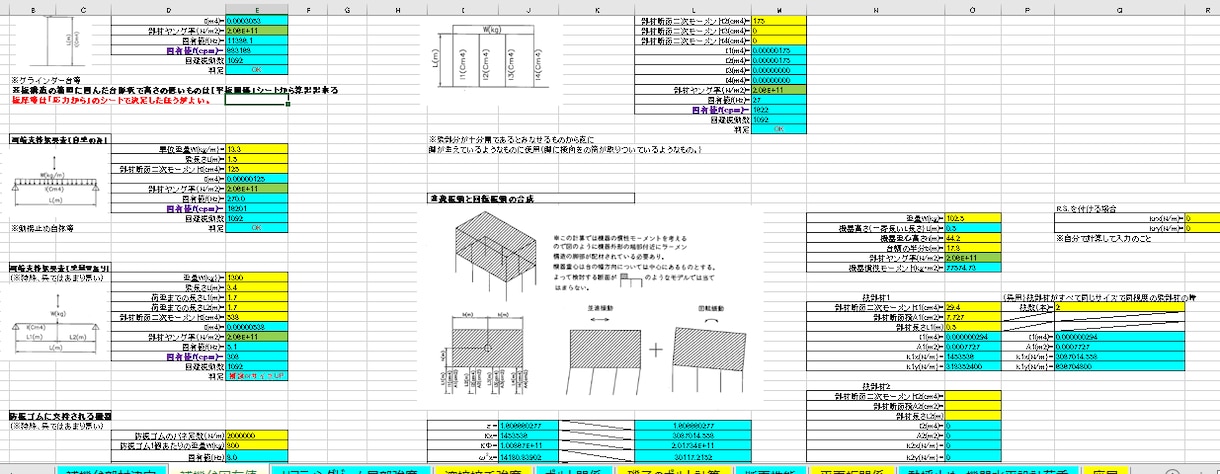Select column L header
1220x474 pixels.
[x=692, y=9]
